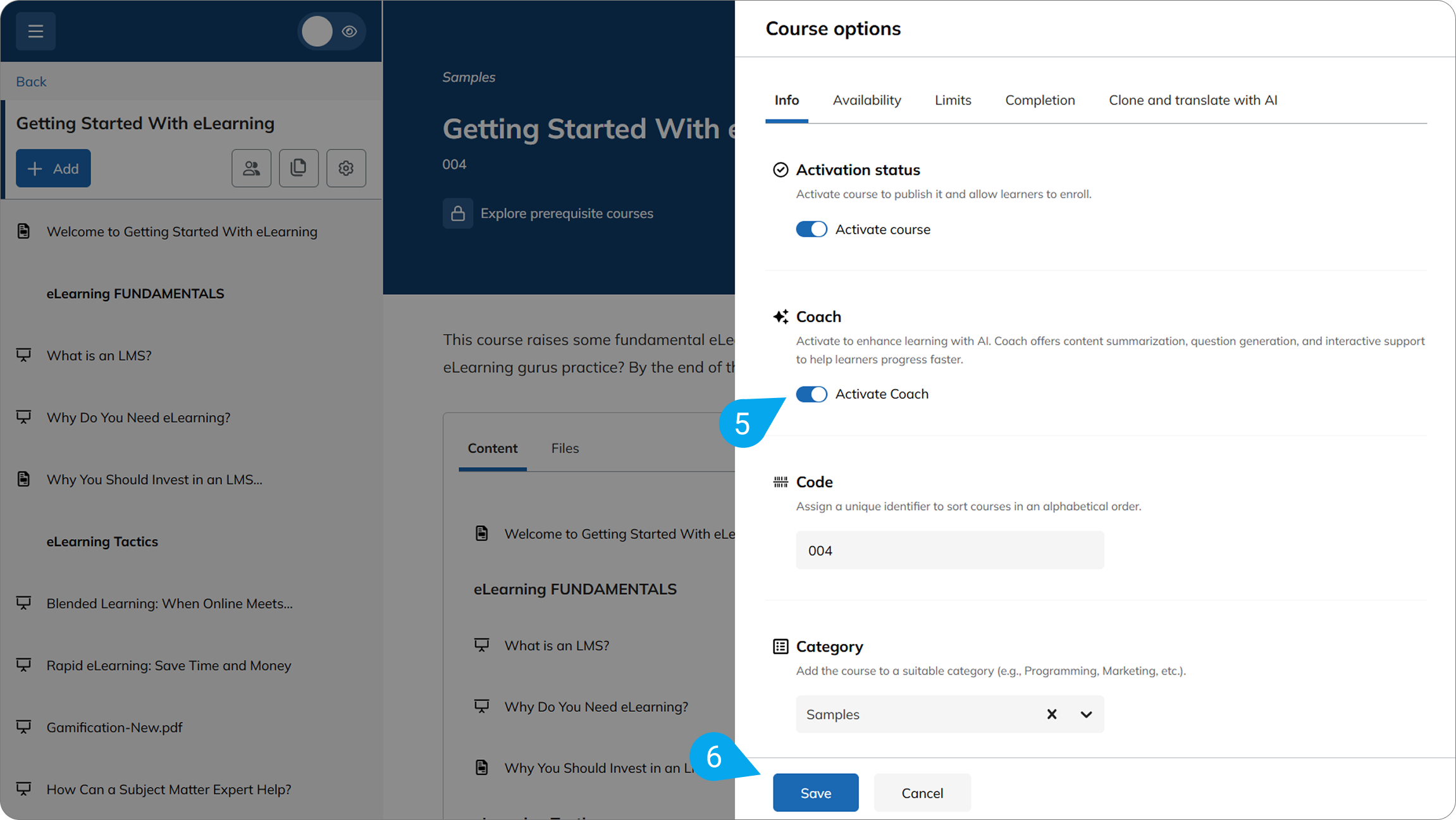Open Clone and translate with AI tab
Screen dimensions: 1456x820
(1193, 100)
